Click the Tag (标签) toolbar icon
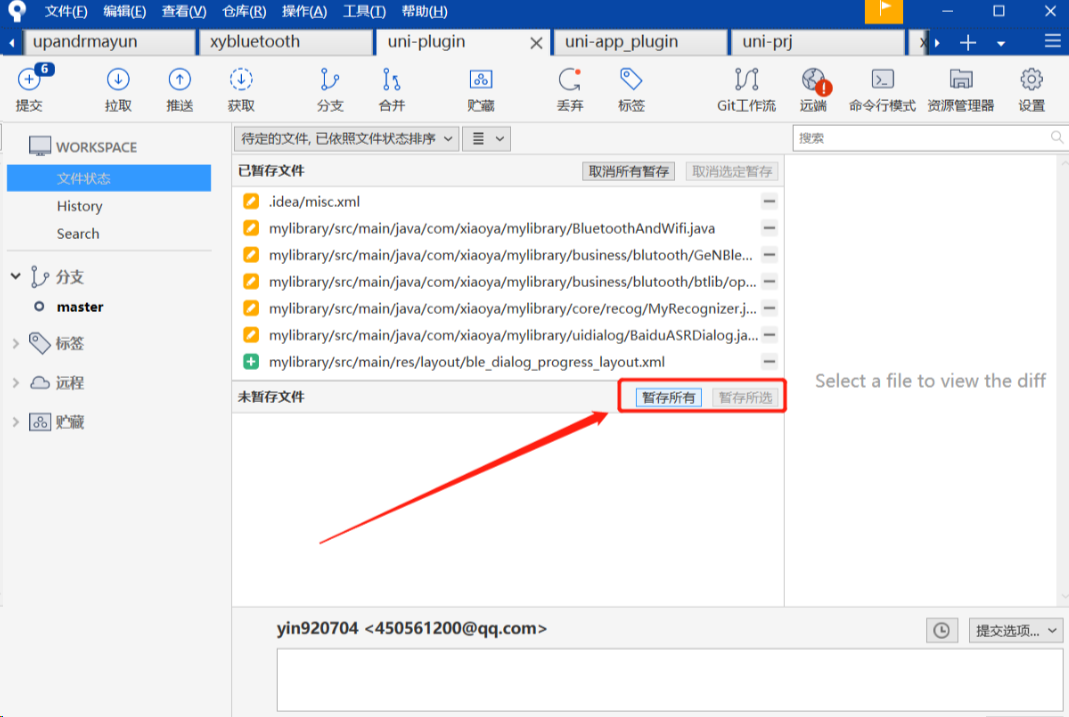 tap(631, 88)
